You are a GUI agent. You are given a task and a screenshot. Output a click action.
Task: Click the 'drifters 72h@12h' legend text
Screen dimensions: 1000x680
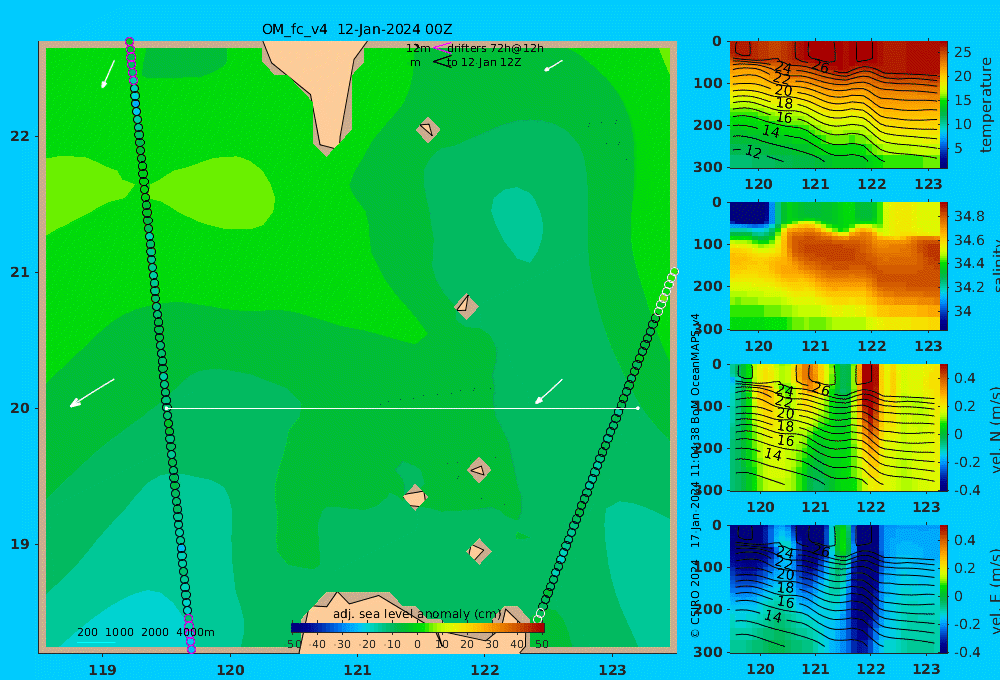(x=495, y=48)
